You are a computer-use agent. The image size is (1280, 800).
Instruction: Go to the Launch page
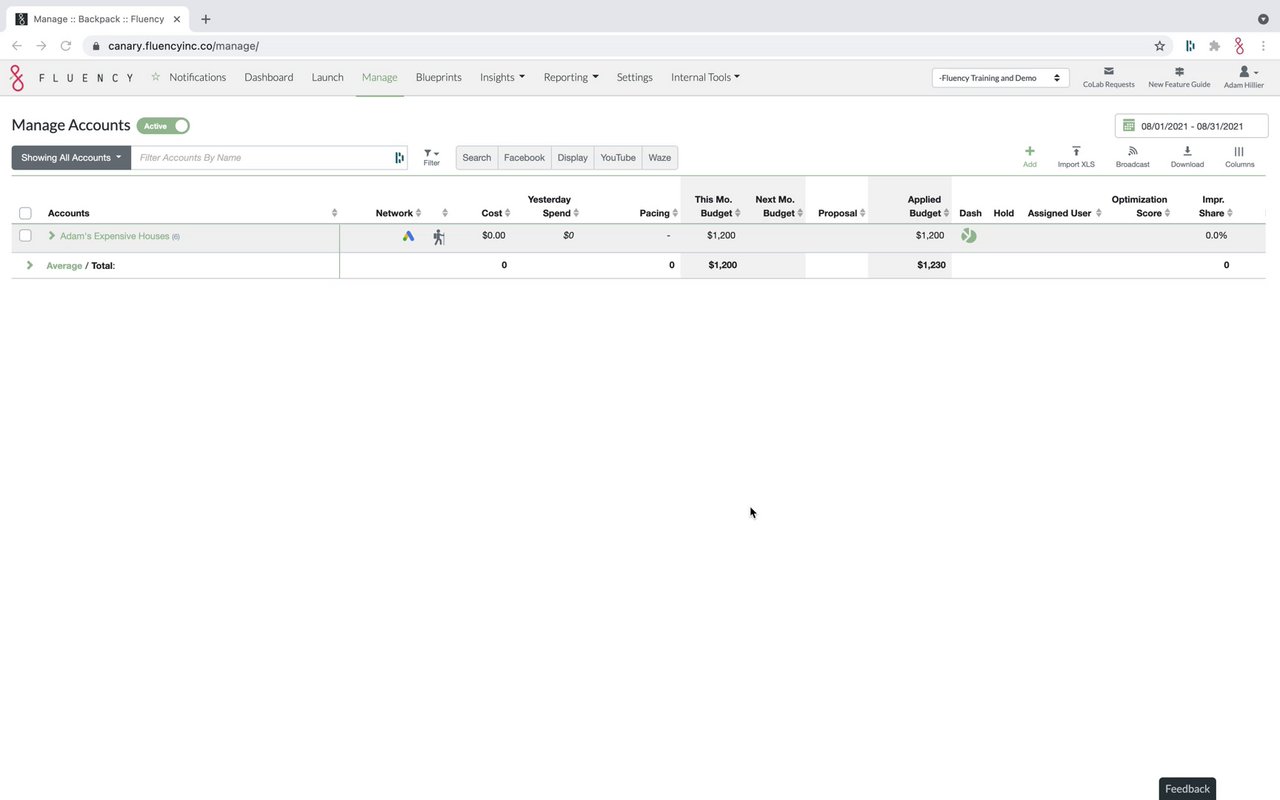pyautogui.click(x=328, y=77)
